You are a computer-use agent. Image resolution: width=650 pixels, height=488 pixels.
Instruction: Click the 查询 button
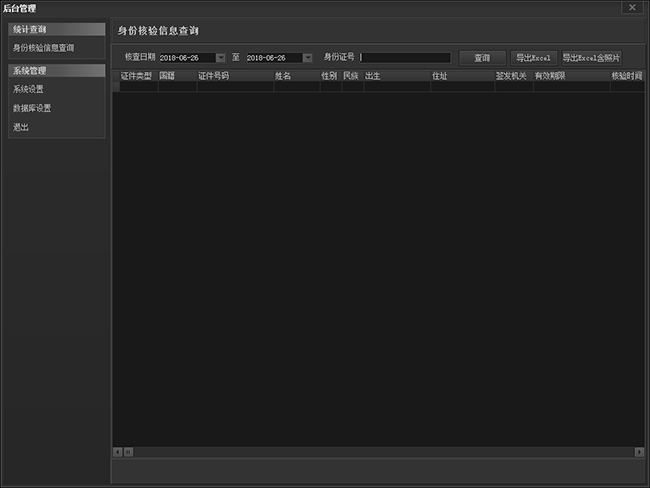point(482,58)
